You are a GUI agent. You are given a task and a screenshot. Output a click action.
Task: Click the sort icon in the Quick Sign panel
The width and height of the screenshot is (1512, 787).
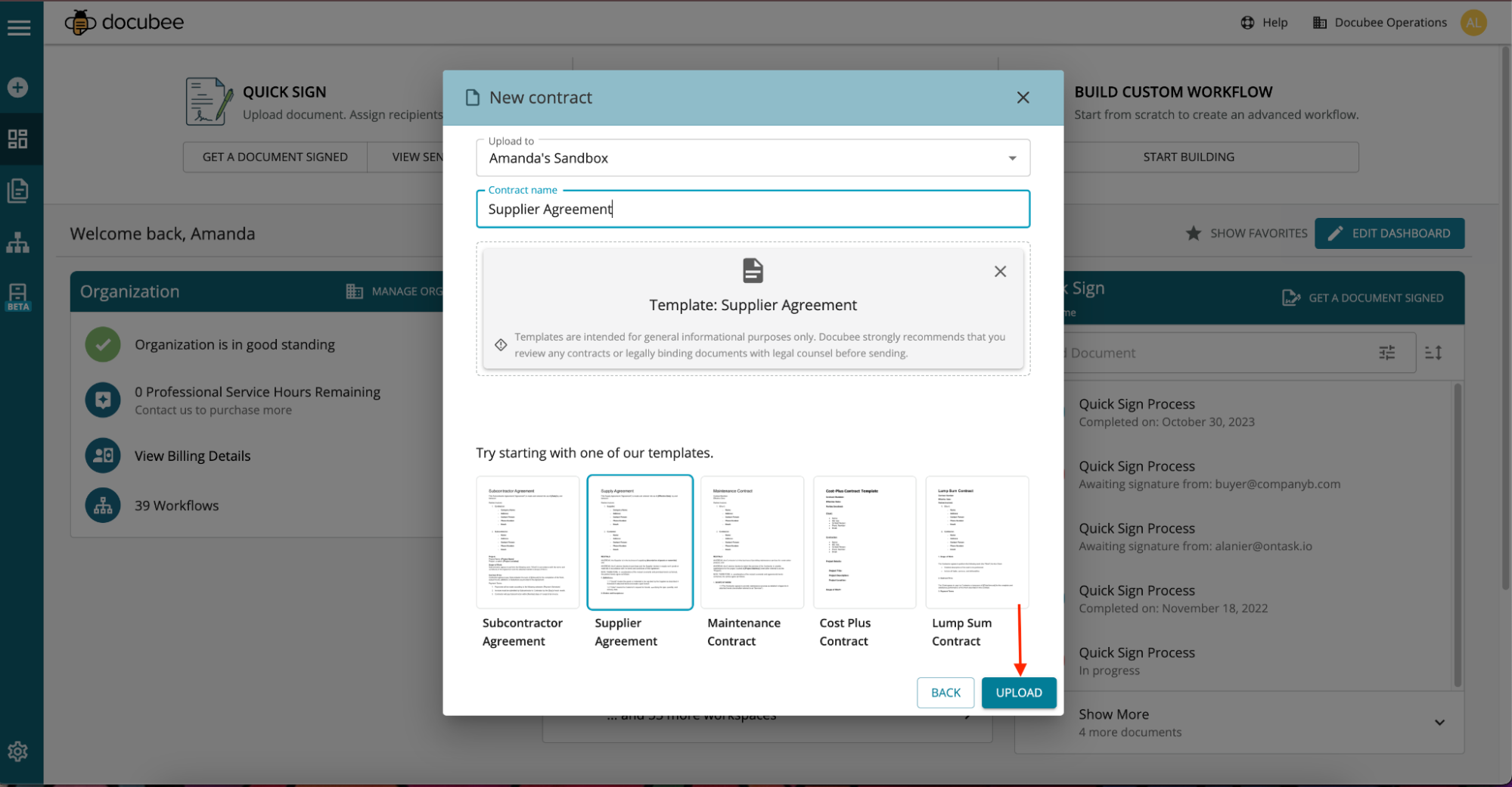[1433, 353]
